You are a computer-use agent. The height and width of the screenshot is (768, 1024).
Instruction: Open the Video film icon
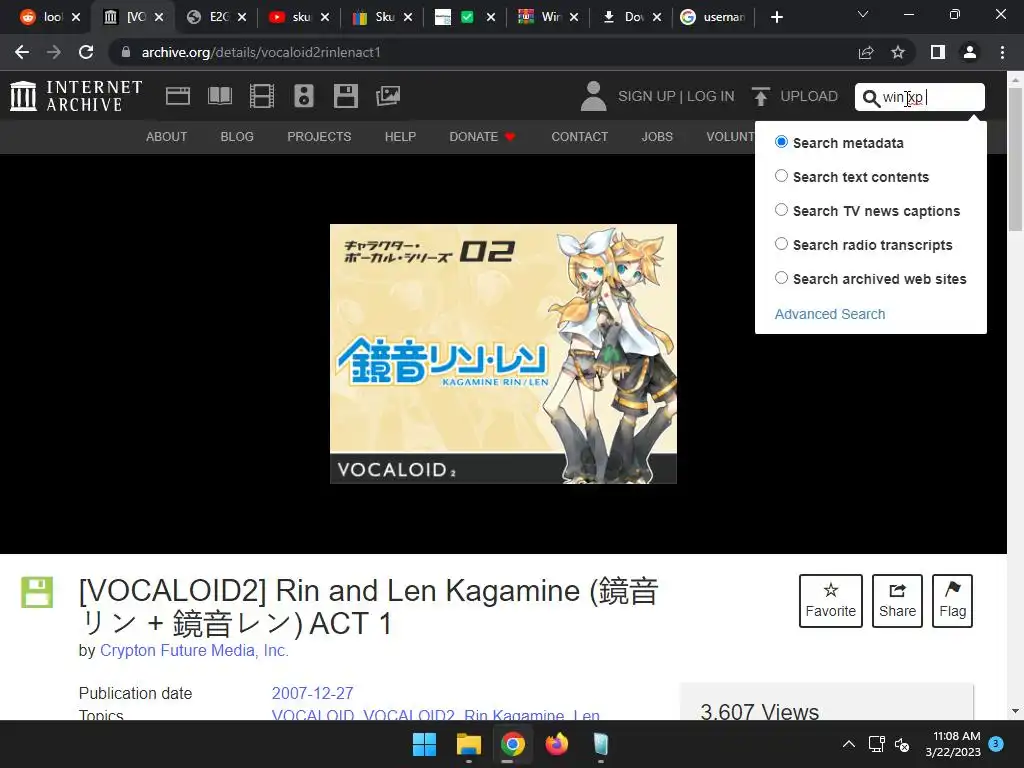[262, 96]
